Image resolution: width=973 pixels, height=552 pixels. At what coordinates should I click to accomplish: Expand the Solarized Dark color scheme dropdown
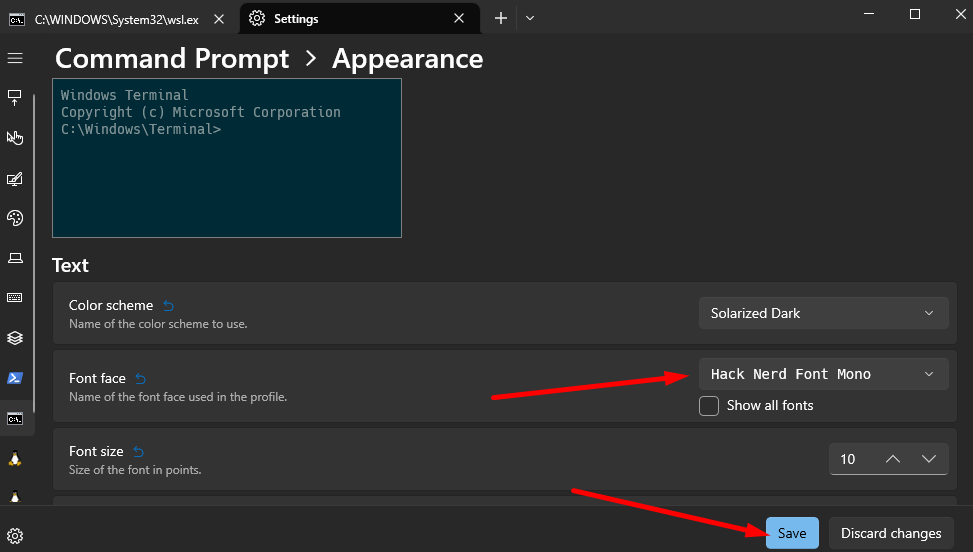[x=823, y=313]
